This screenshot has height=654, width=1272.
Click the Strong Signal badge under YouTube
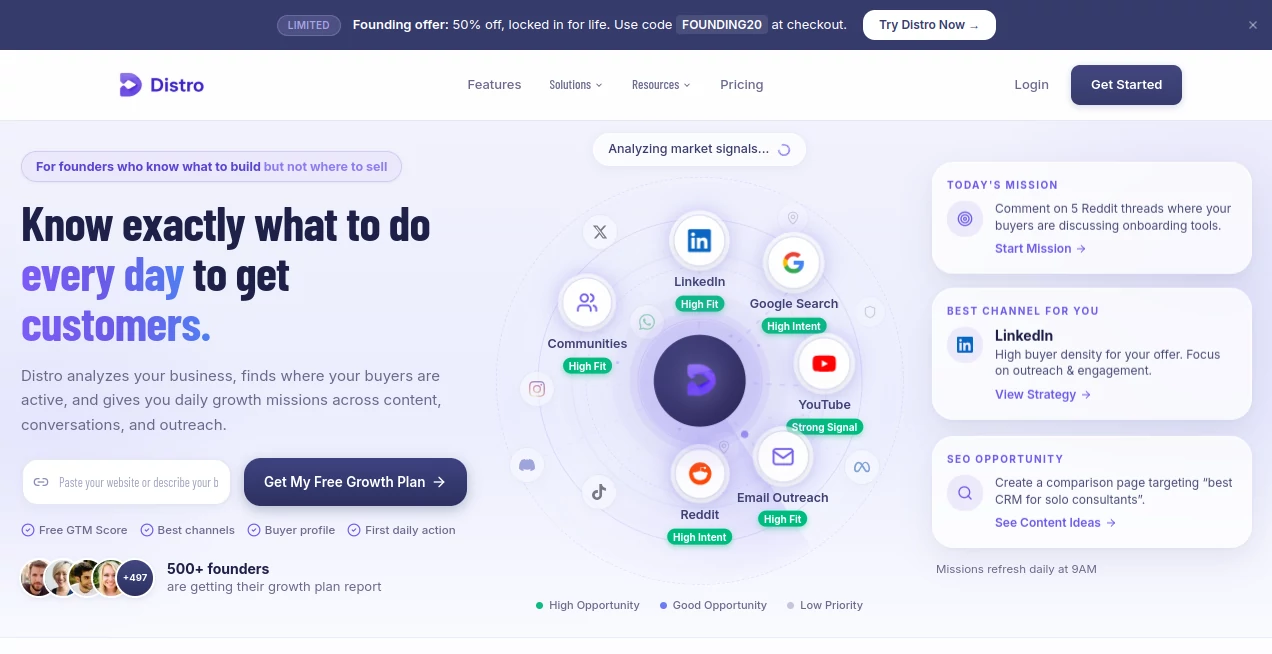pyautogui.click(x=824, y=427)
